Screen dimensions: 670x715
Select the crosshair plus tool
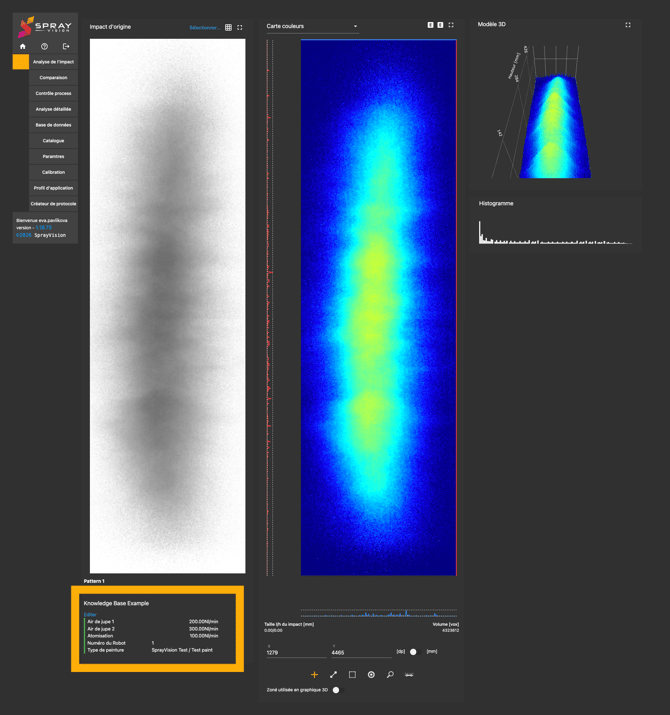pos(314,675)
